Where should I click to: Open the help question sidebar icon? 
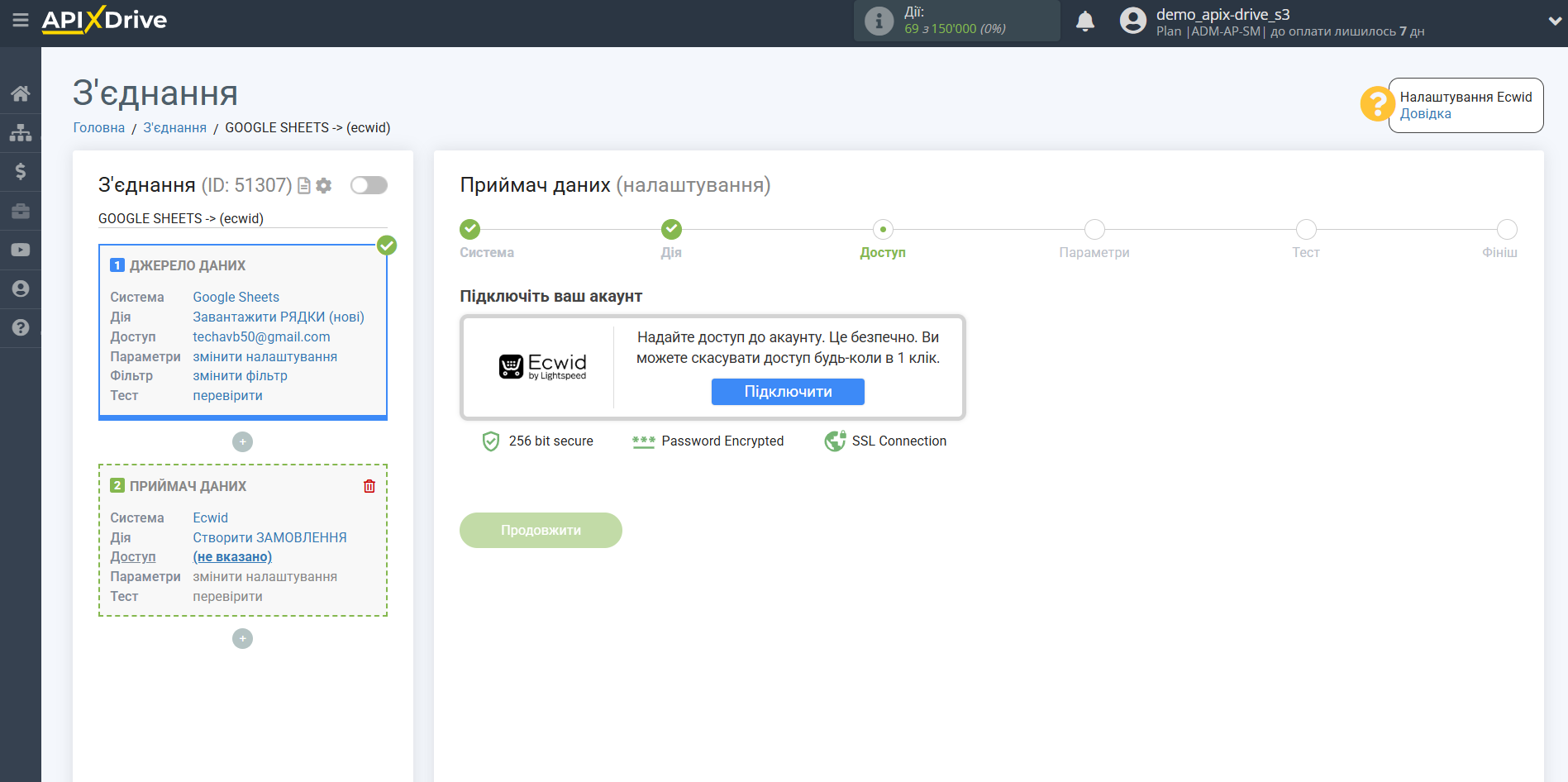click(21, 327)
